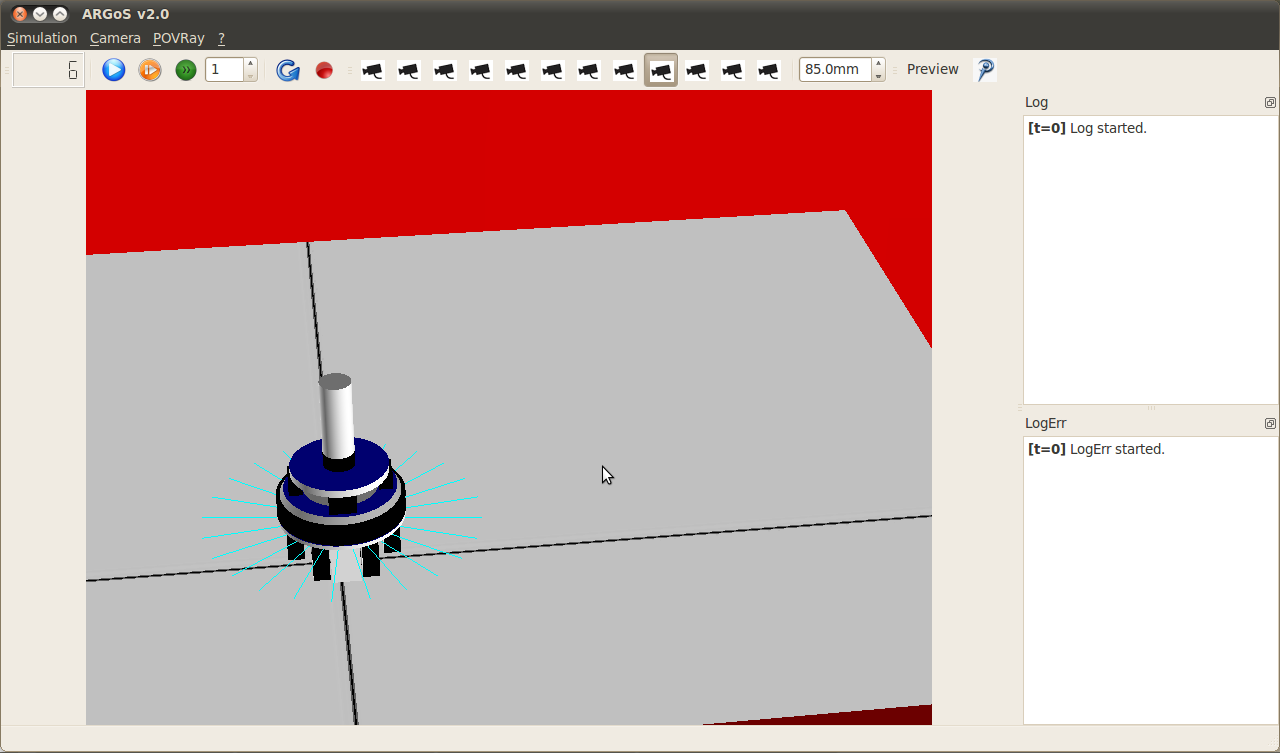This screenshot has width=1280, height=753.
Task: Float the Log panel with its undock button
Action: pos(1270,102)
